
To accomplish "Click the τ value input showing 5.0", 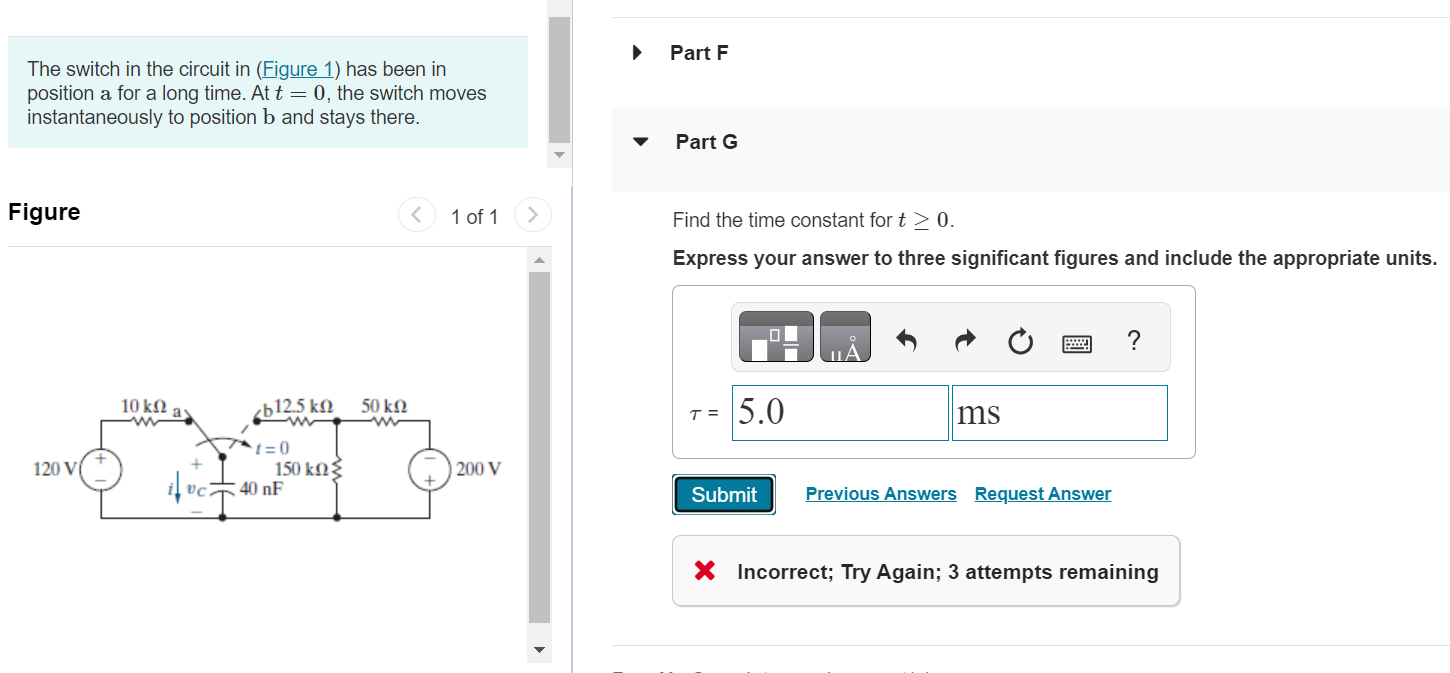I will [839, 412].
